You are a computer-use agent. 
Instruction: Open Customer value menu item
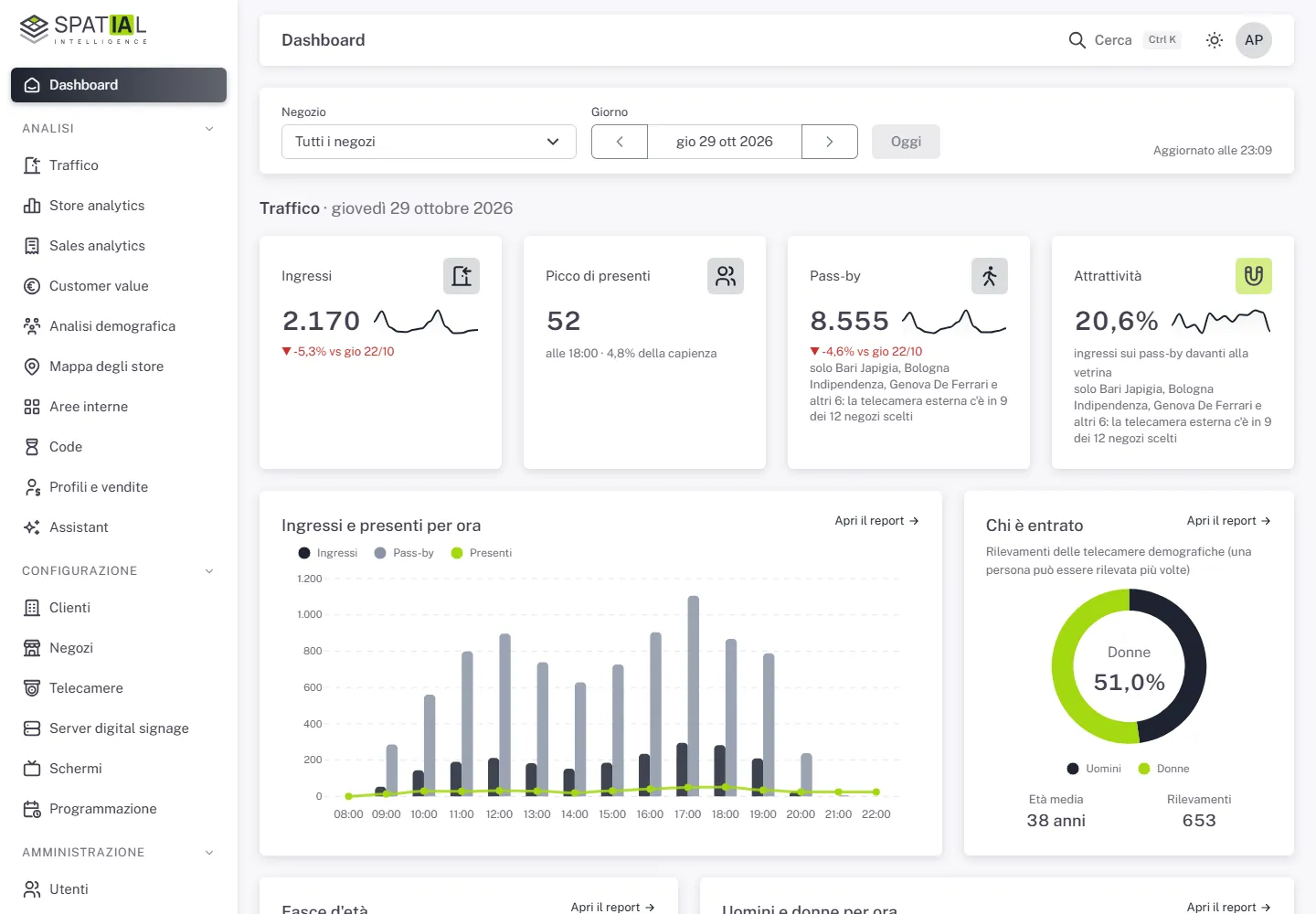click(x=119, y=286)
